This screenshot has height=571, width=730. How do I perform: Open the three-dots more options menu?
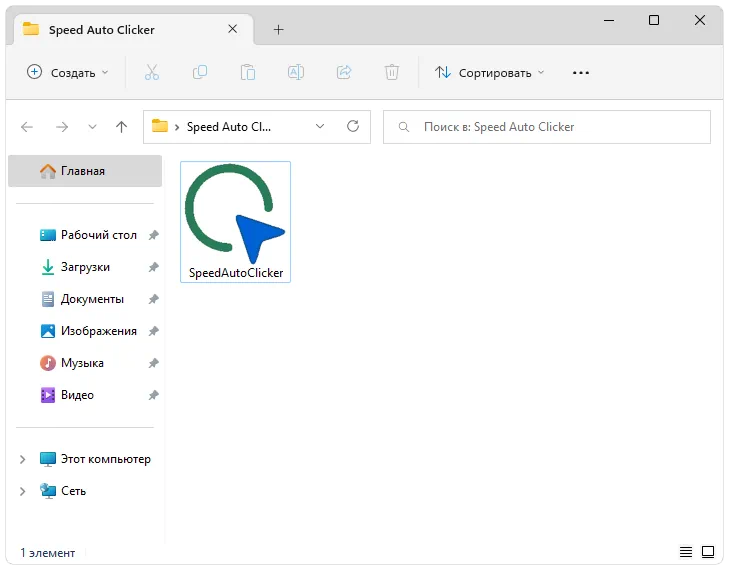coord(581,73)
